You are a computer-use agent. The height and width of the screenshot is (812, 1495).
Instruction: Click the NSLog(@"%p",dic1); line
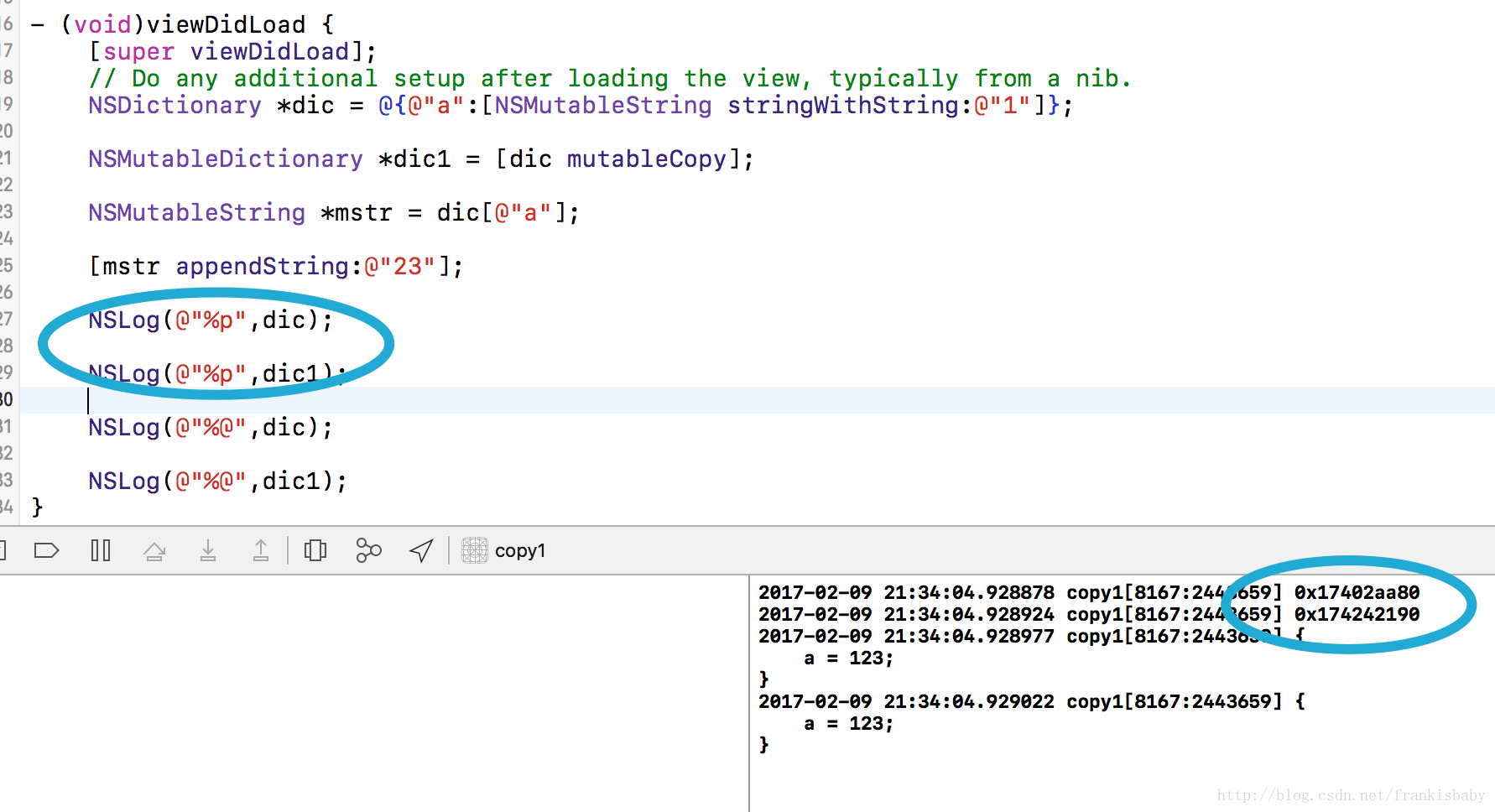click(x=218, y=373)
